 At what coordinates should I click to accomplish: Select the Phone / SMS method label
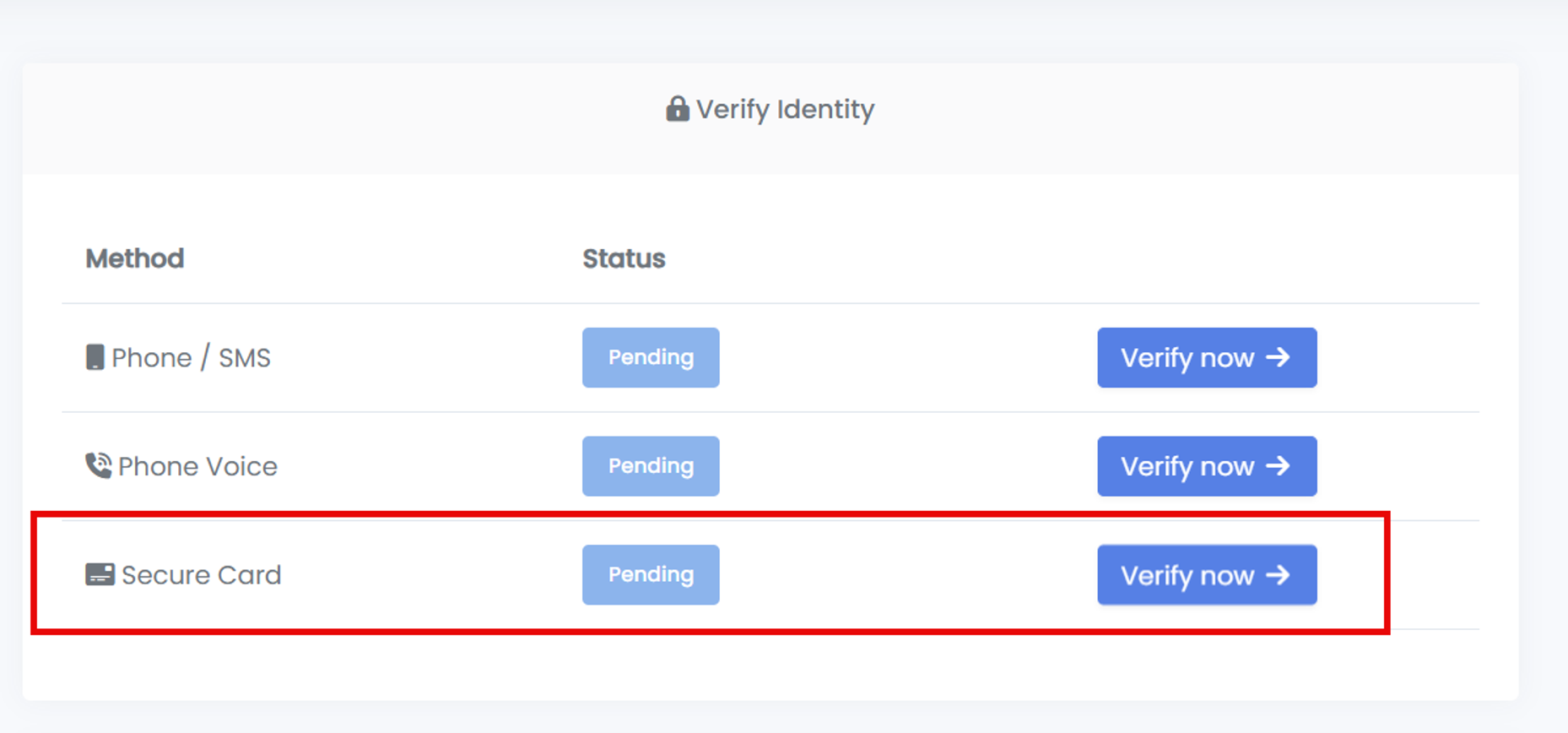191,358
